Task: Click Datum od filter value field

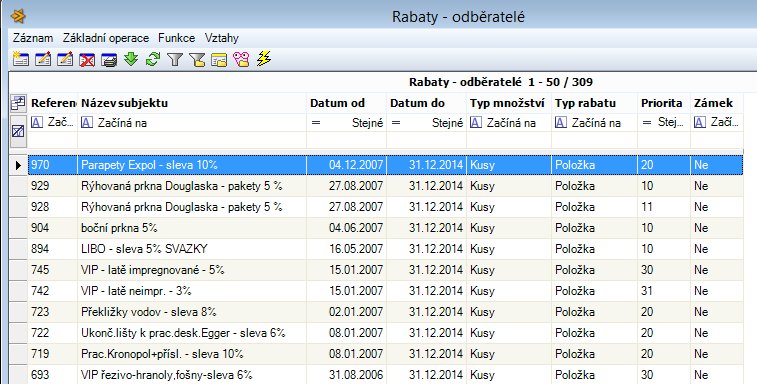Action: pos(346,140)
